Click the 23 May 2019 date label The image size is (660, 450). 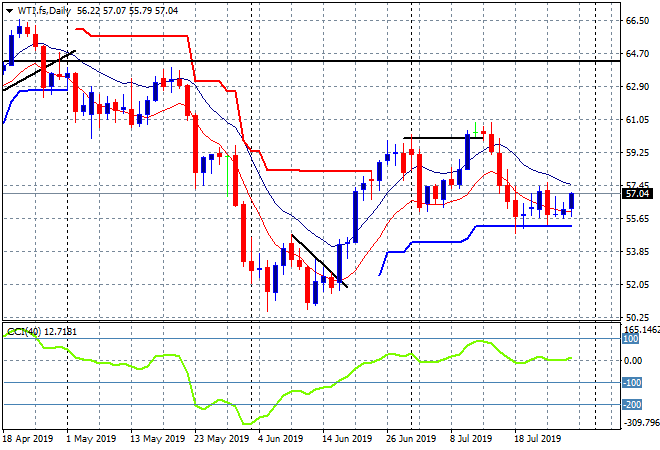click(221, 439)
